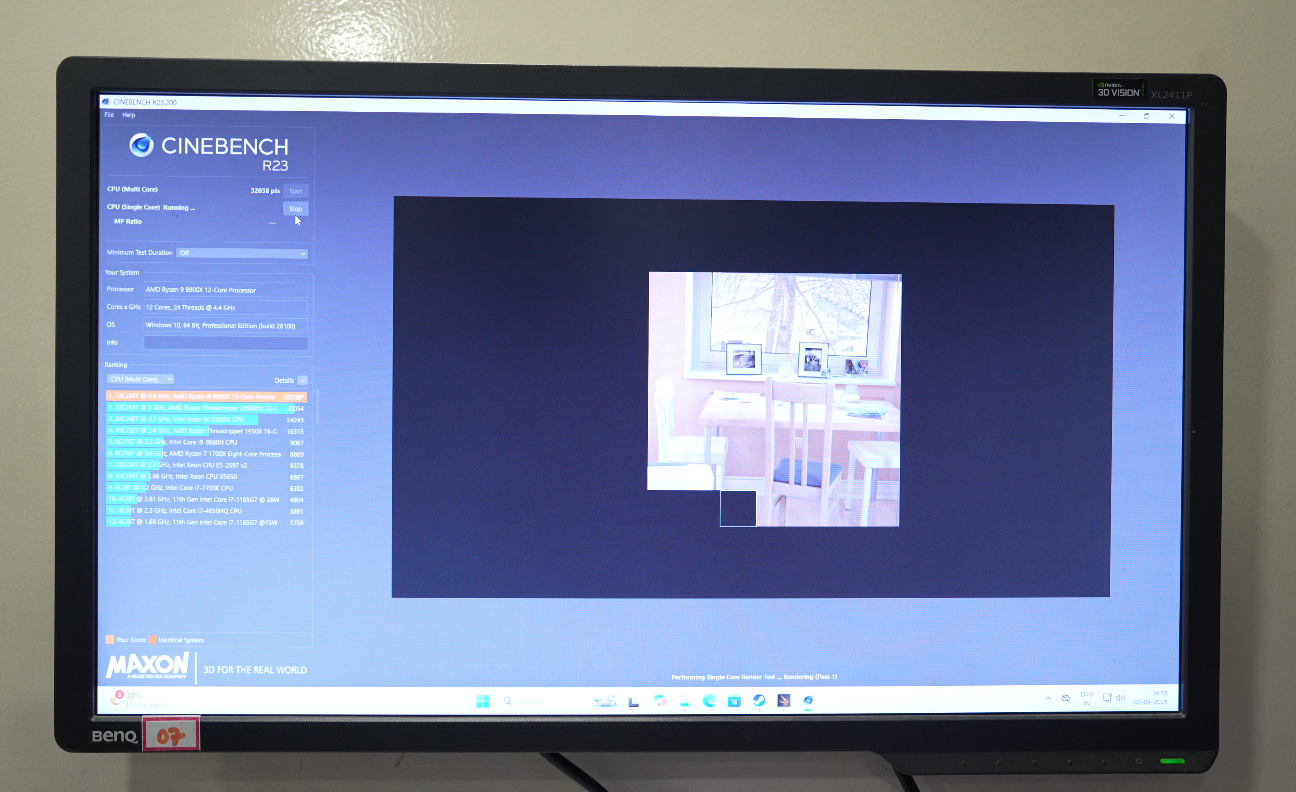The image size is (1296, 792).
Task: Open the dark square app beside Steam
Action: click(x=784, y=701)
